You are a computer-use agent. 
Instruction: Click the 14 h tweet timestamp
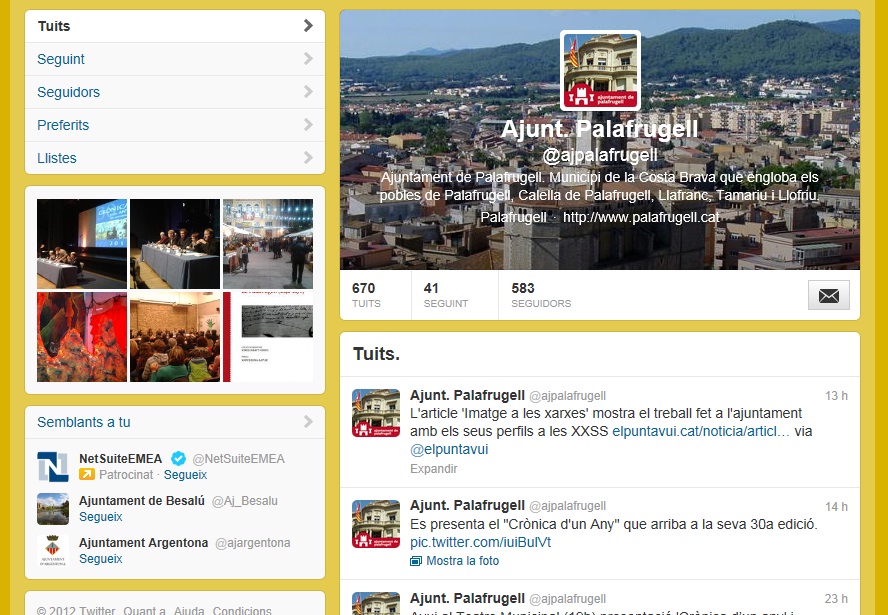pyautogui.click(x=836, y=507)
